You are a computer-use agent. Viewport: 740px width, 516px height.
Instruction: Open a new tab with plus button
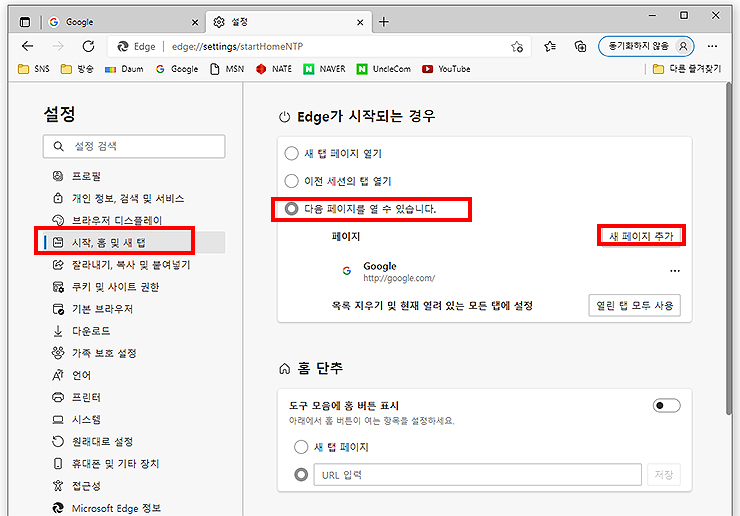[x=384, y=22]
